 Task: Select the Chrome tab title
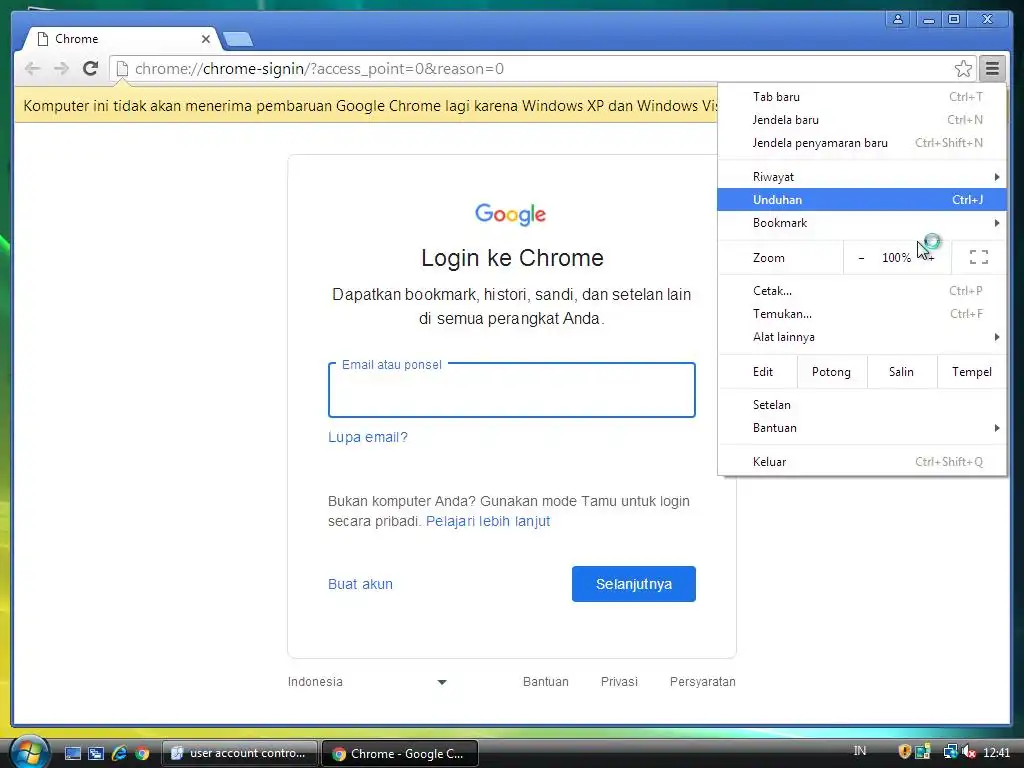(x=76, y=39)
